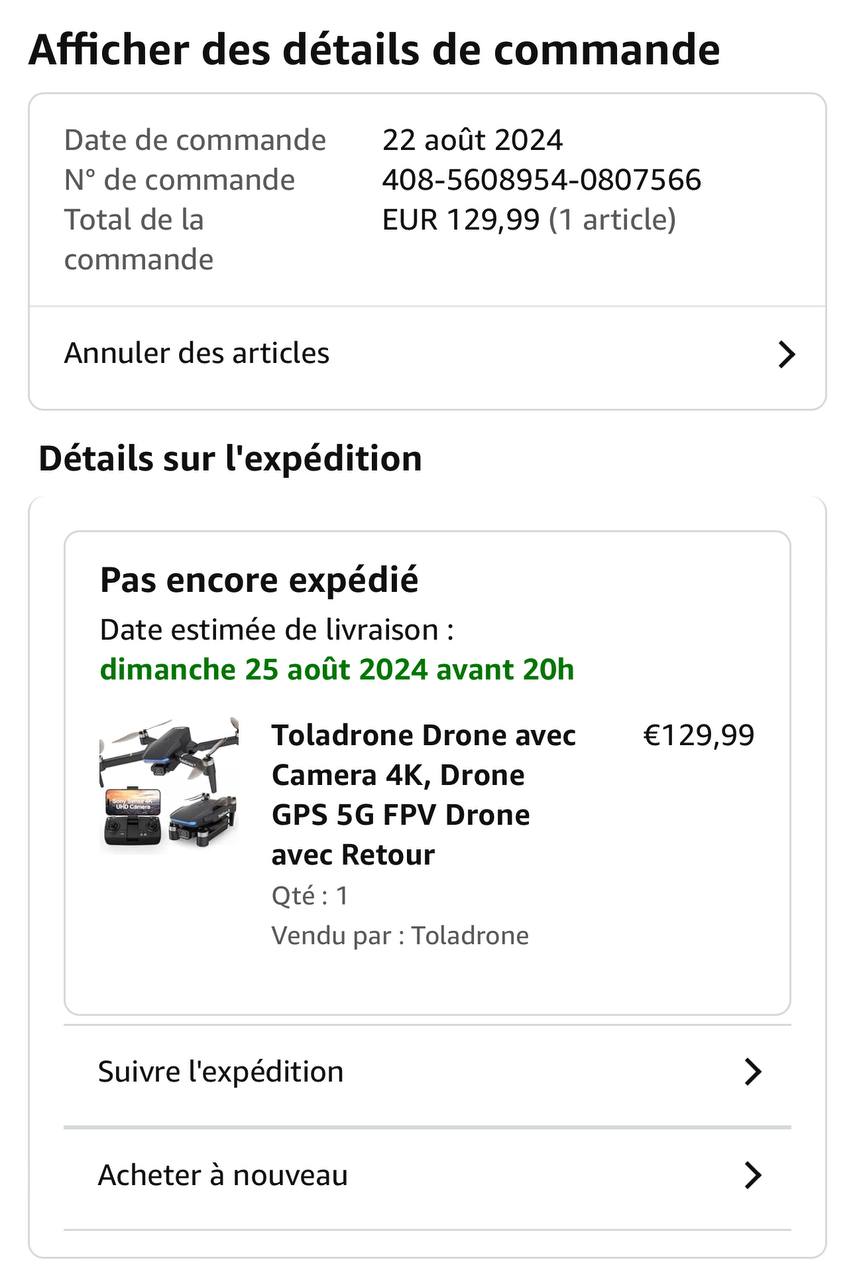Image resolution: width=855 pixels, height=1280 pixels.
Task: Tap the arrow next to Suivre l'expédition
Action: (753, 1072)
